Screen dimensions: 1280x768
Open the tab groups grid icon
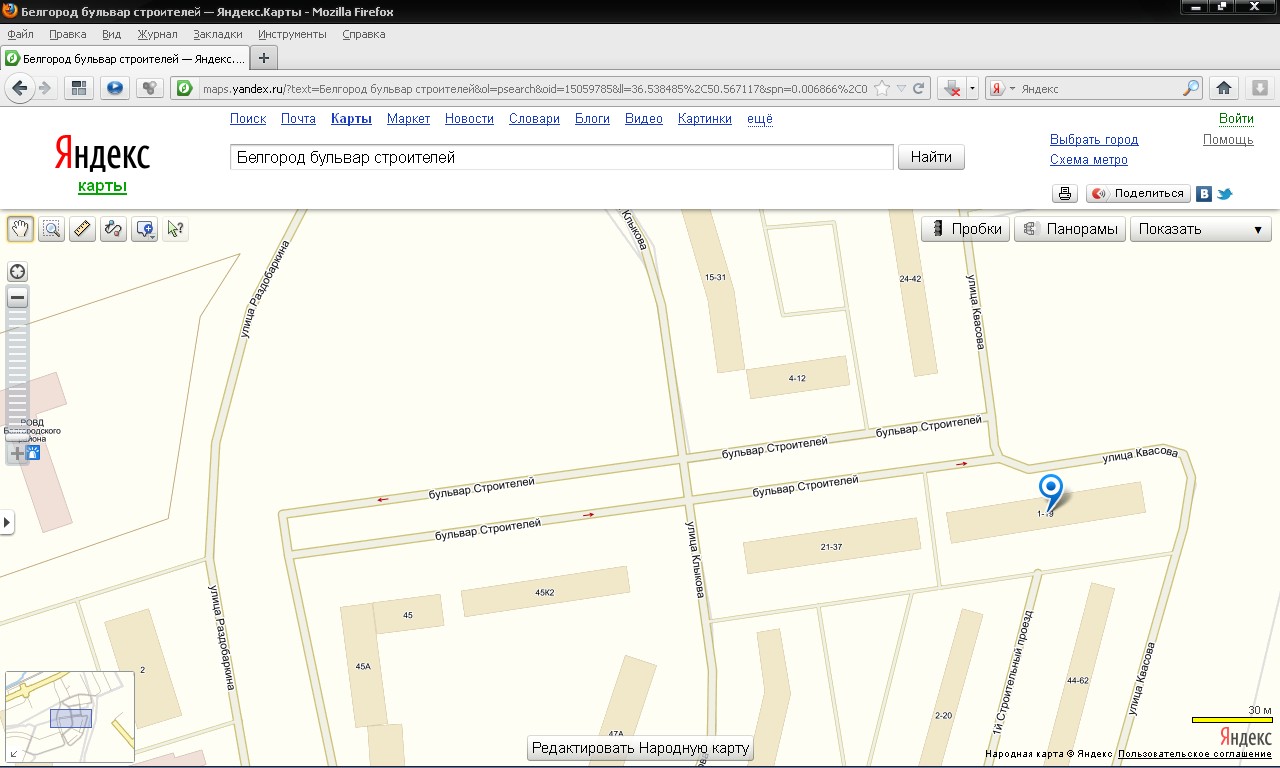pos(79,88)
